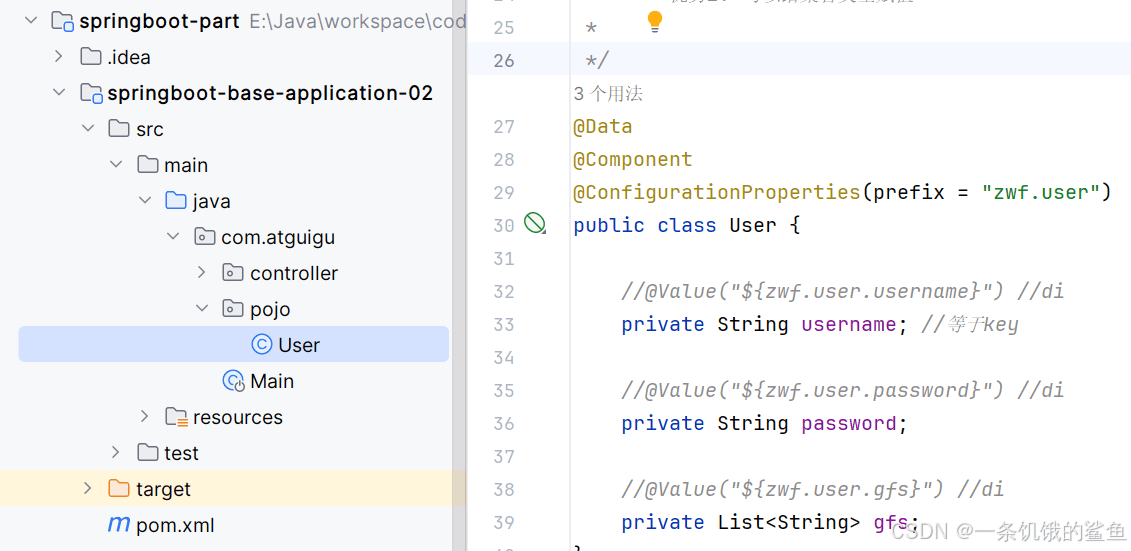
Task: Select the User class icon in tree
Action: (x=261, y=345)
